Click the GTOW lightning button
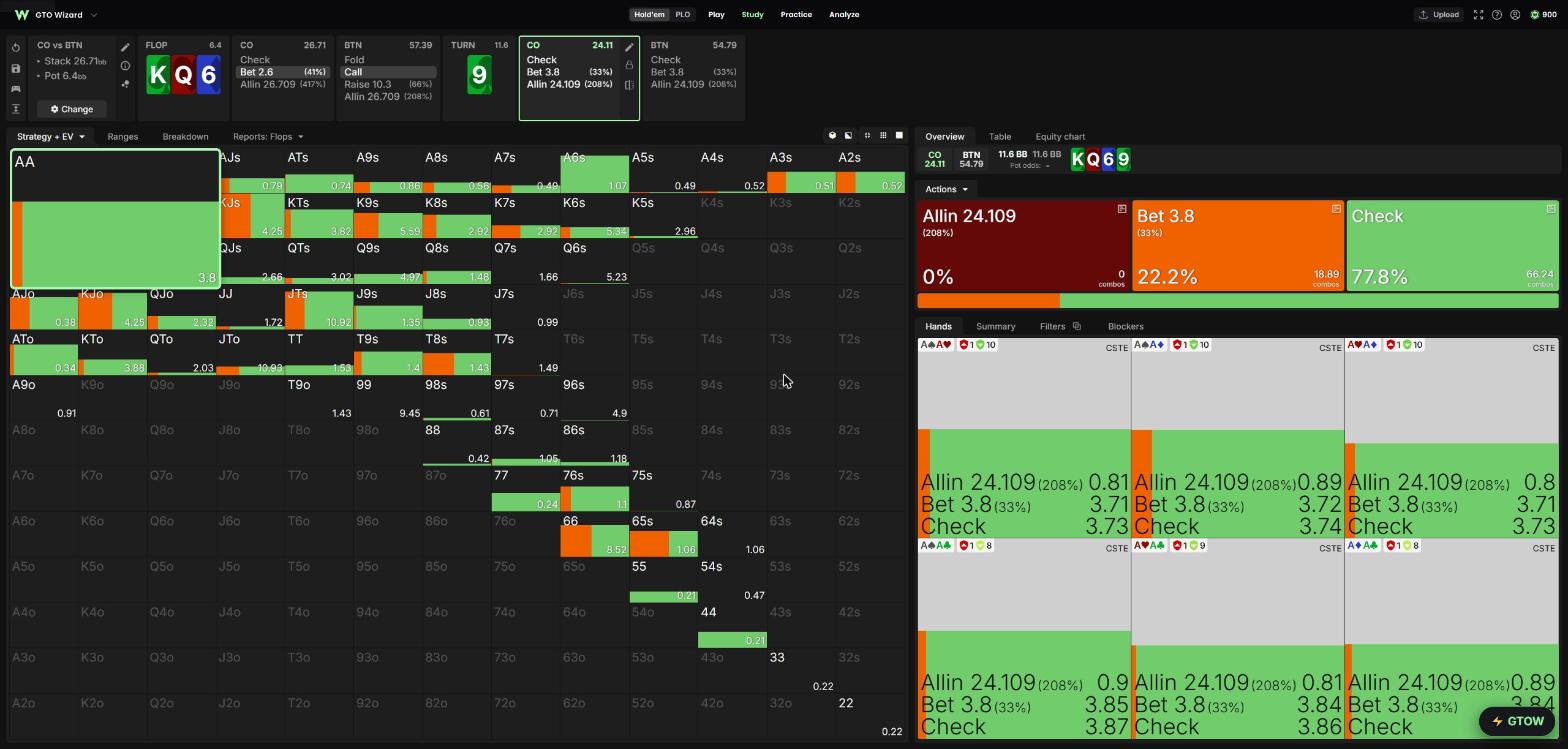 coord(1517,721)
